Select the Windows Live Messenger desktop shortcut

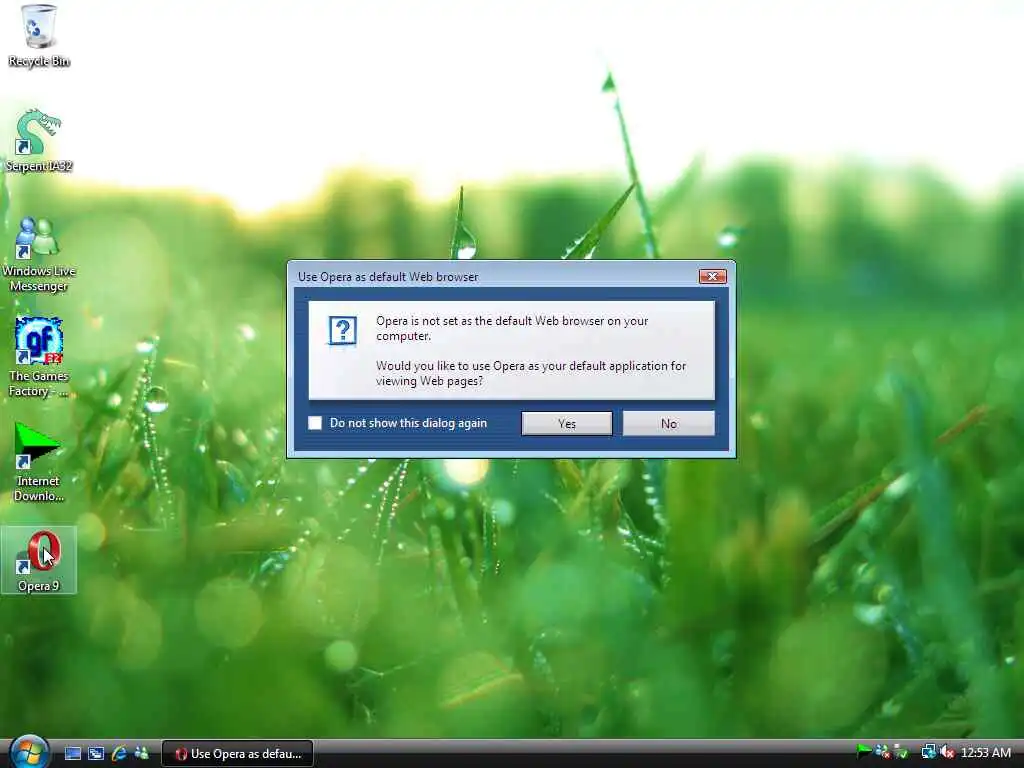(x=39, y=255)
